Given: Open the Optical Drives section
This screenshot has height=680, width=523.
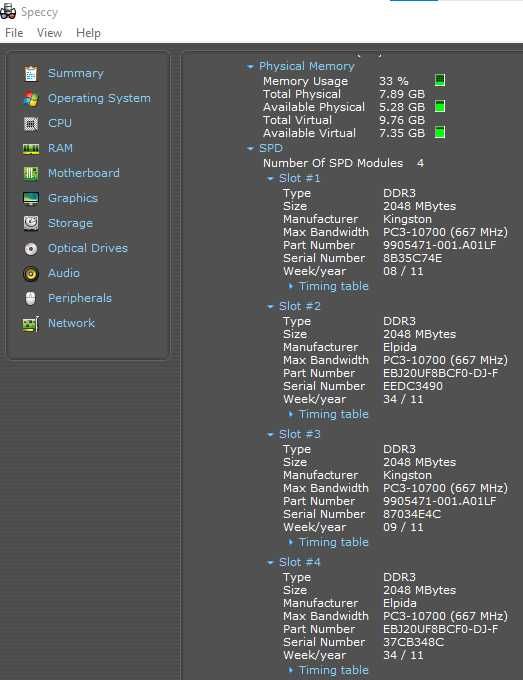Looking at the screenshot, I should tap(88, 248).
